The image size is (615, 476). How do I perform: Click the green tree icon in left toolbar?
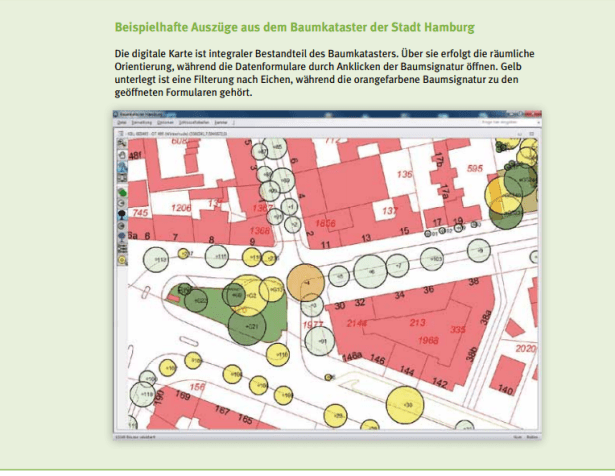(x=121, y=190)
